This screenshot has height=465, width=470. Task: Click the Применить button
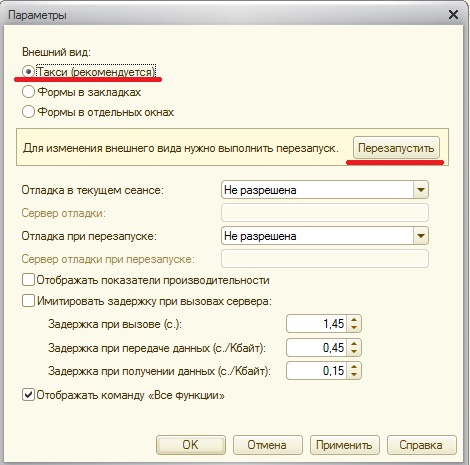pyautogui.click(x=345, y=445)
